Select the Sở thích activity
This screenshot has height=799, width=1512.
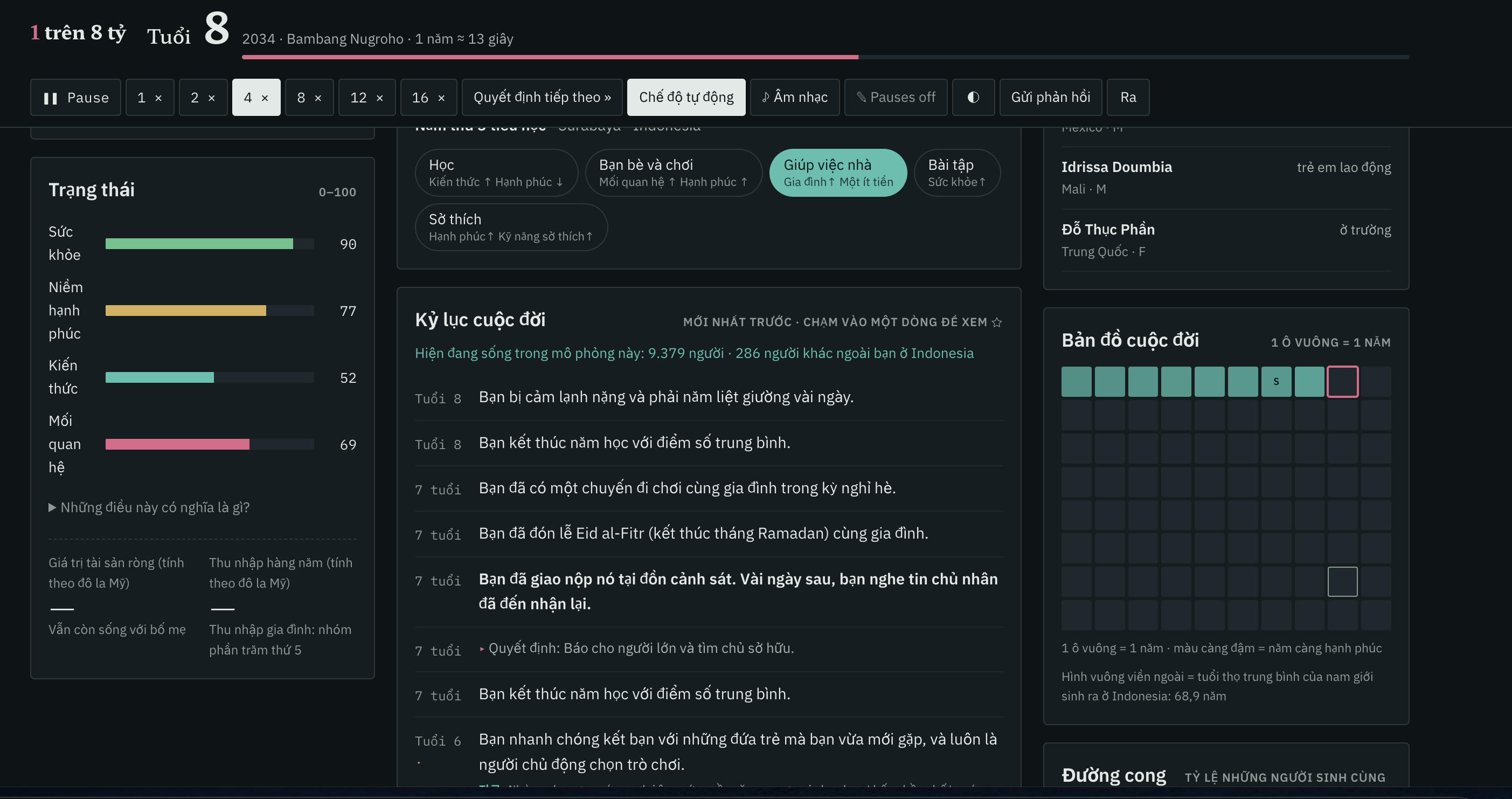tap(511, 227)
